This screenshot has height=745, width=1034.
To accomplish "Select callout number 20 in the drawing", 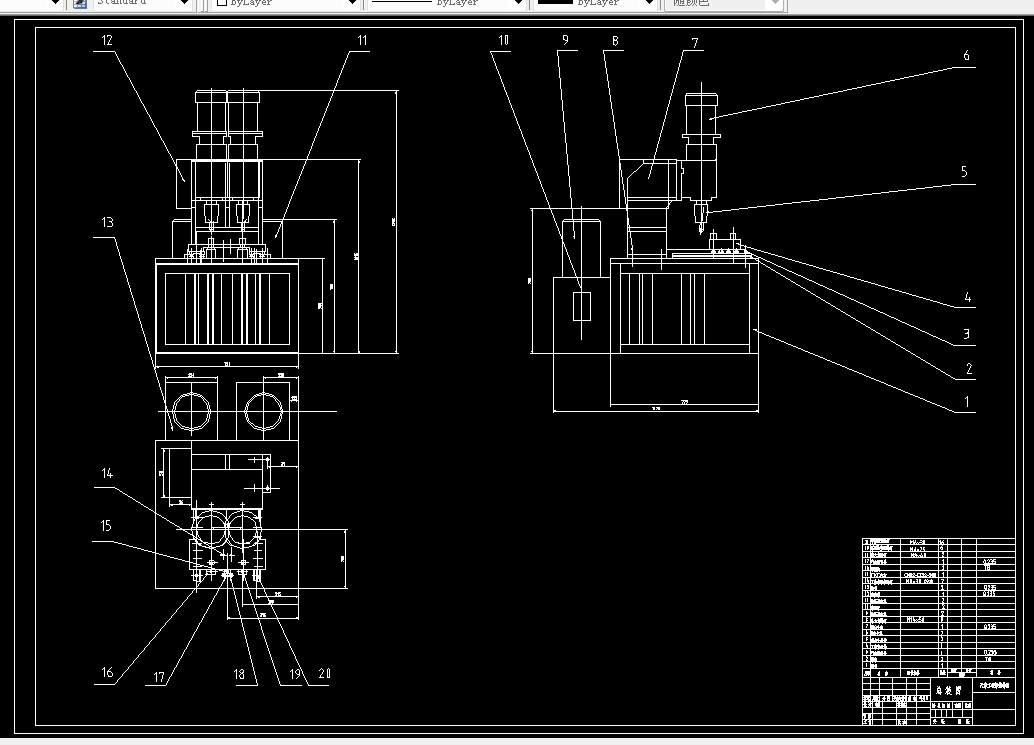I will tap(324, 673).
